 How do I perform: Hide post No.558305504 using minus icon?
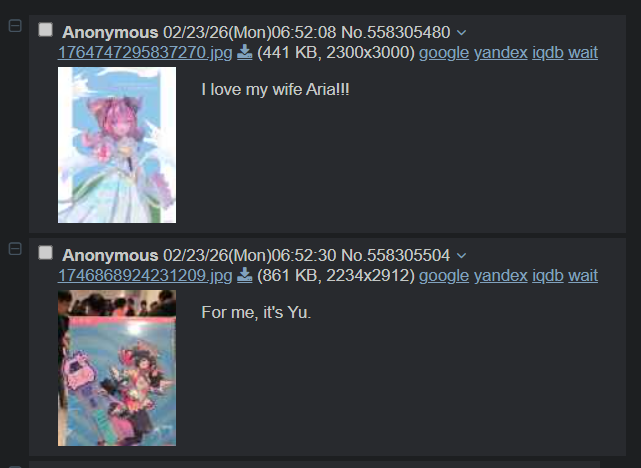tap(15, 249)
